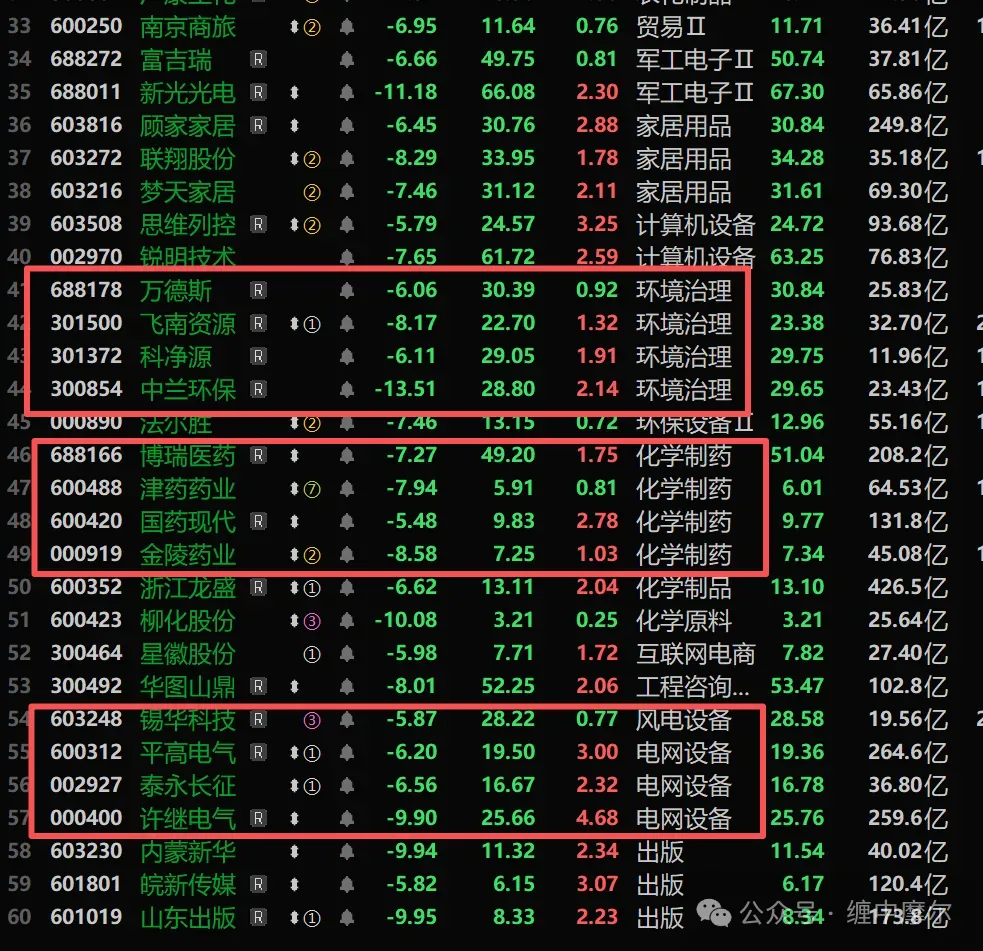Image resolution: width=983 pixels, height=951 pixels.
Task: Click the R badge next to 富吉瑞
Action: [x=258, y=60]
